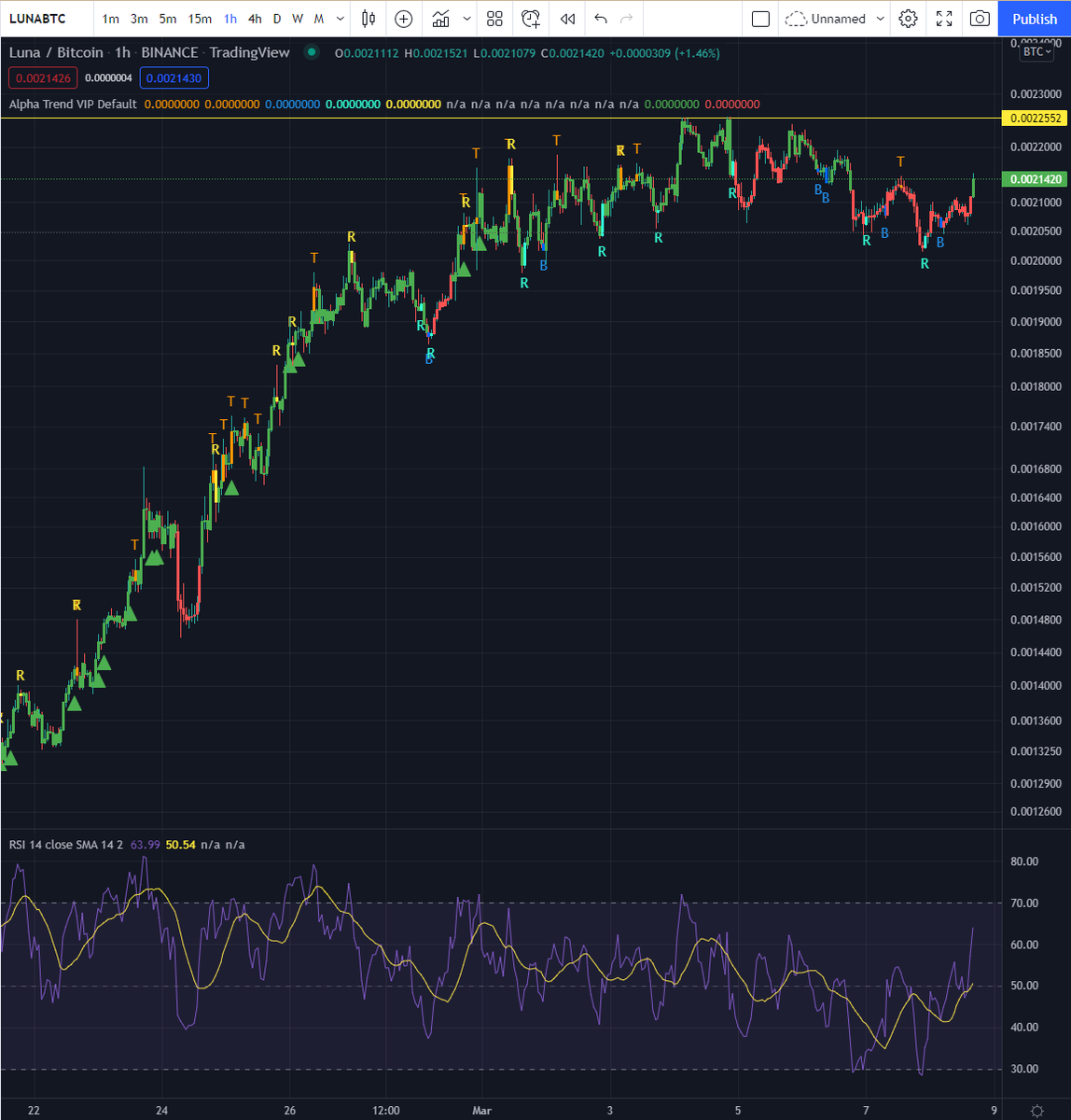
Task: Enter fullscreen mode
Action: tap(944, 19)
